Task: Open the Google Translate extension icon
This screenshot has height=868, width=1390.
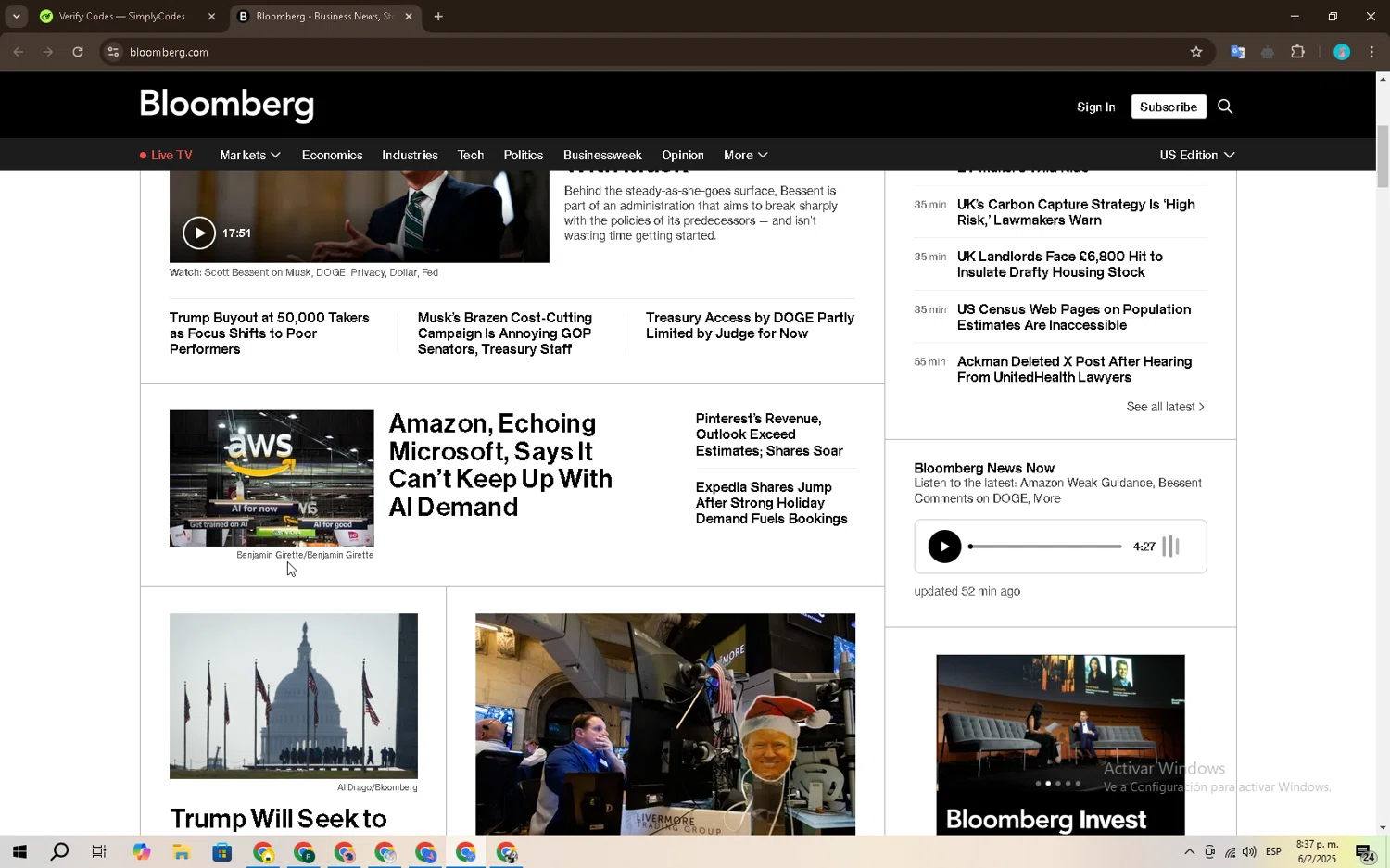Action: point(1237,52)
